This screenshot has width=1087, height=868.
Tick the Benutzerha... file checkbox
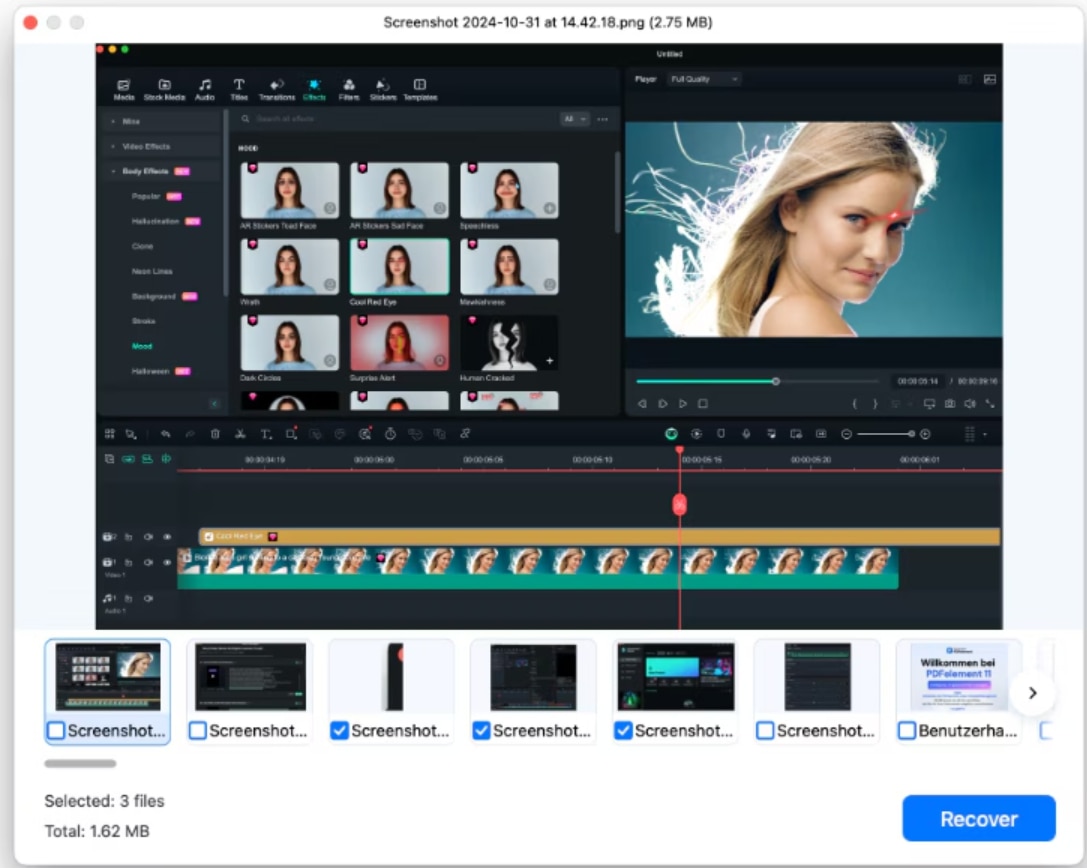(x=907, y=731)
